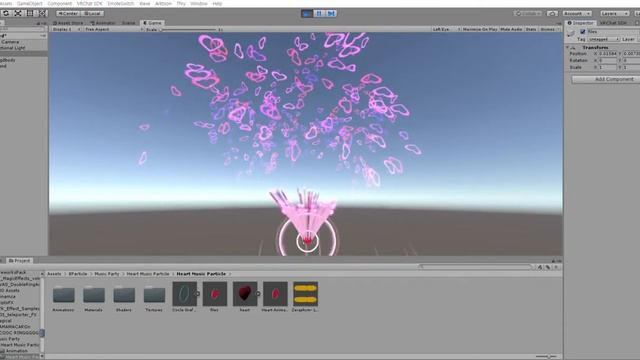Expand the heart asset sub-assets arrow
Image resolution: width=640 pixels, height=360 pixels.
258,293
